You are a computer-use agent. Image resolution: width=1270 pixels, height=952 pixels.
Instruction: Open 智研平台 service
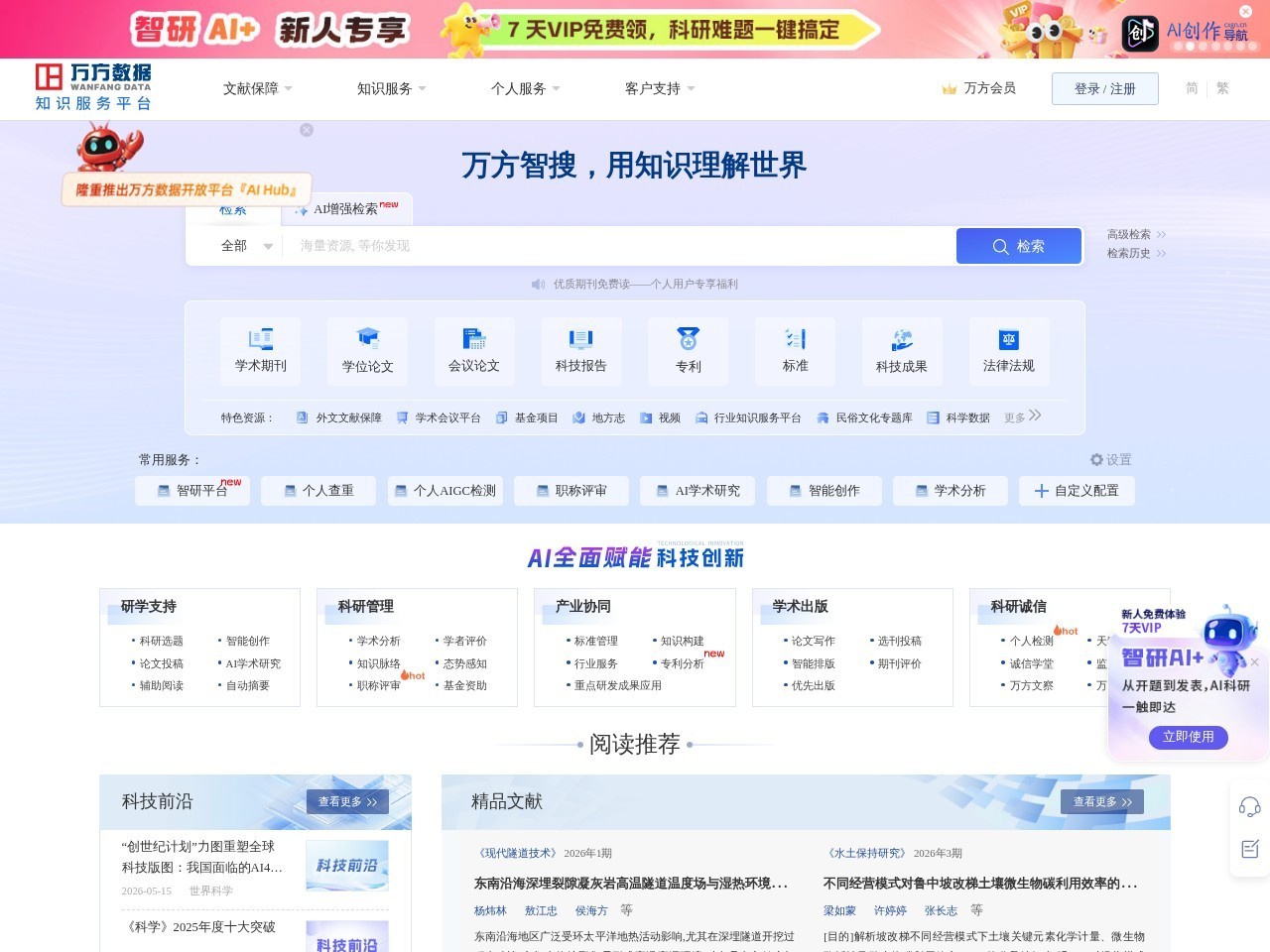[x=192, y=491]
